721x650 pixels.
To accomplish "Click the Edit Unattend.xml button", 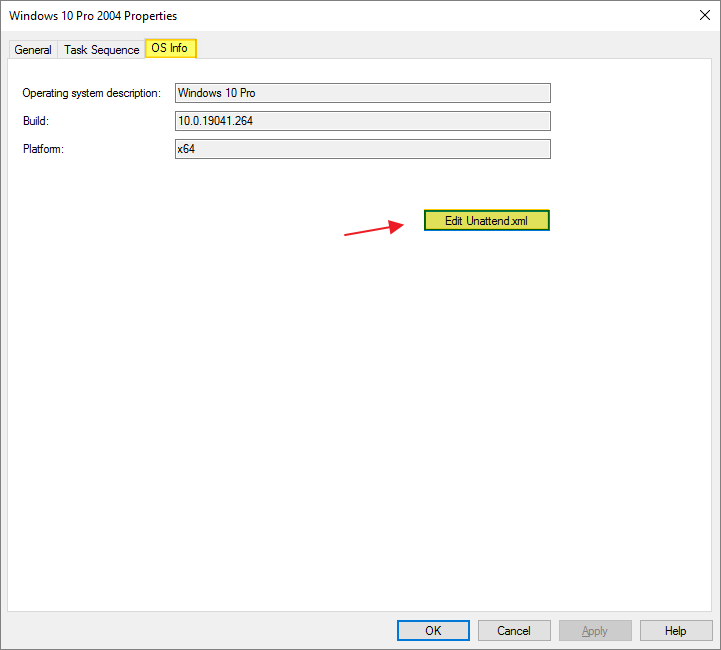I will 486,221.
